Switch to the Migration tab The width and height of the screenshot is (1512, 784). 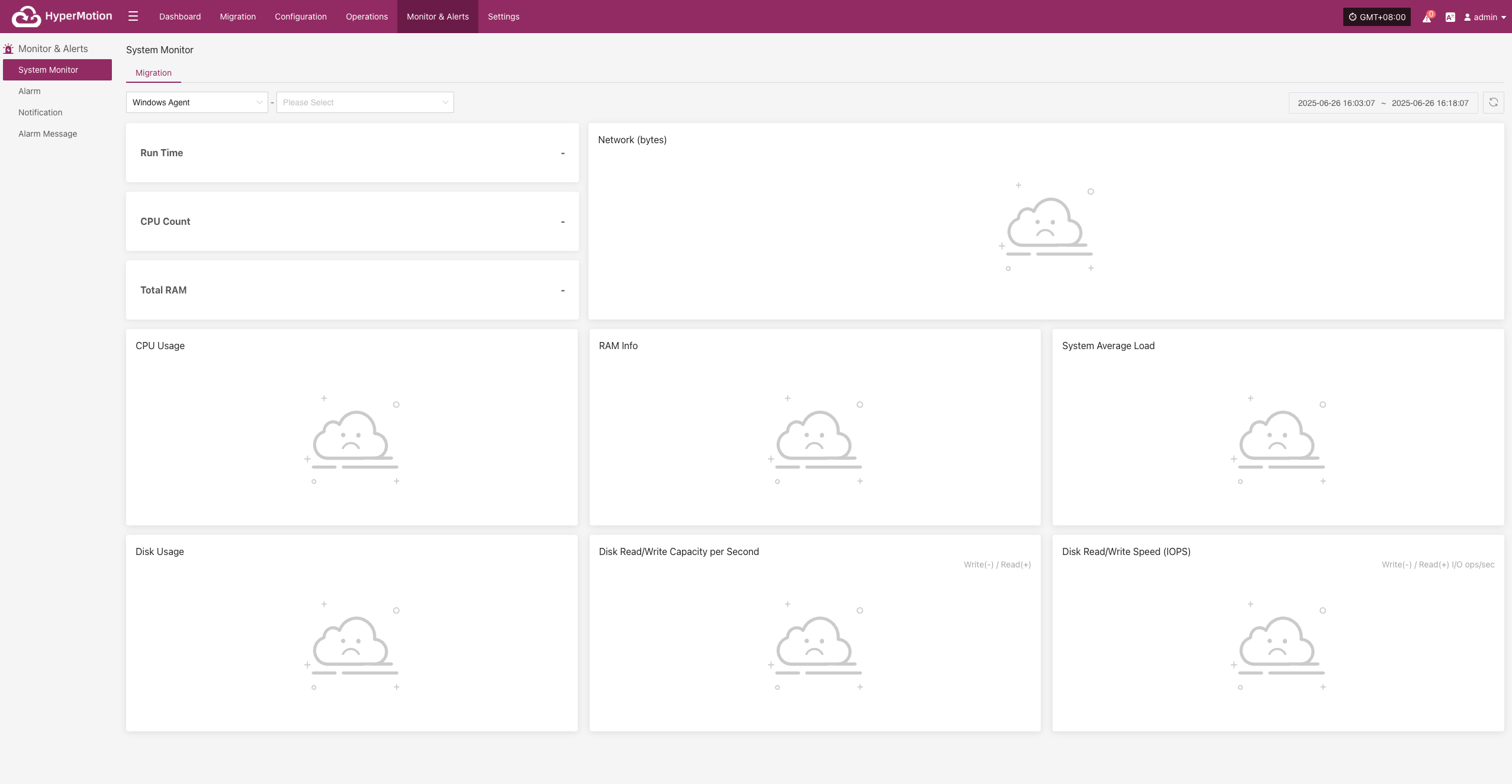[x=153, y=73]
